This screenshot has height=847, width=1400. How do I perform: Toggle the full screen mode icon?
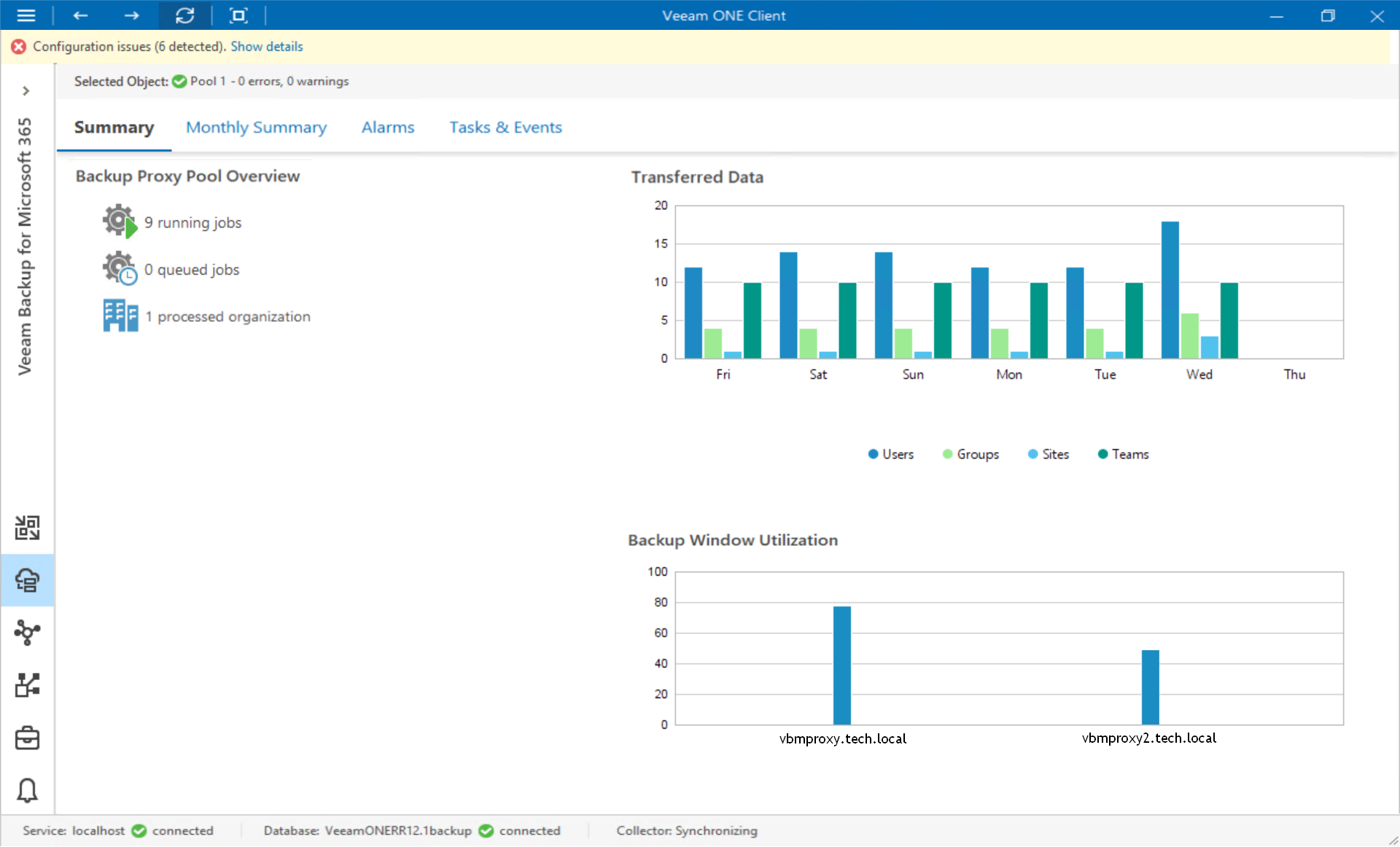click(x=238, y=15)
